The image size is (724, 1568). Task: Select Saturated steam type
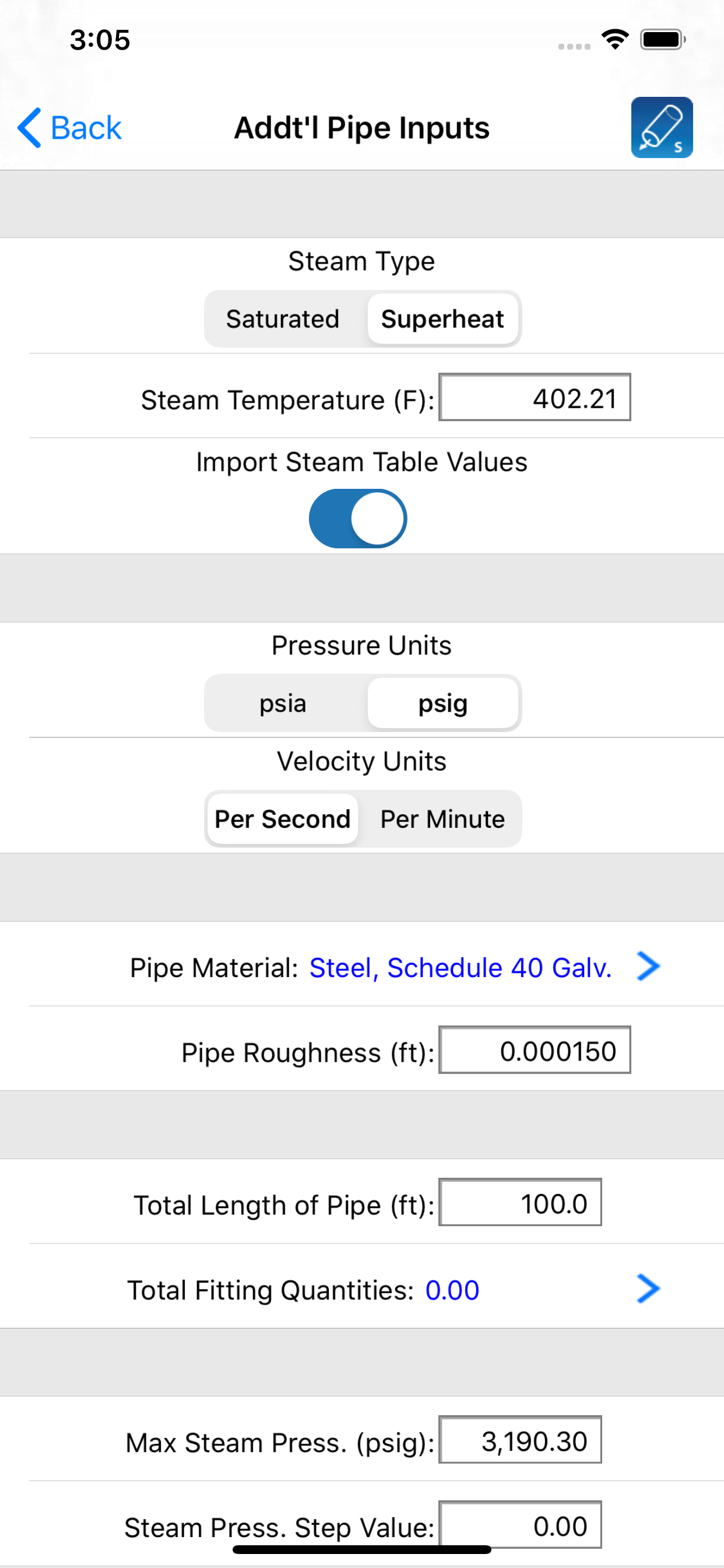[283, 319]
